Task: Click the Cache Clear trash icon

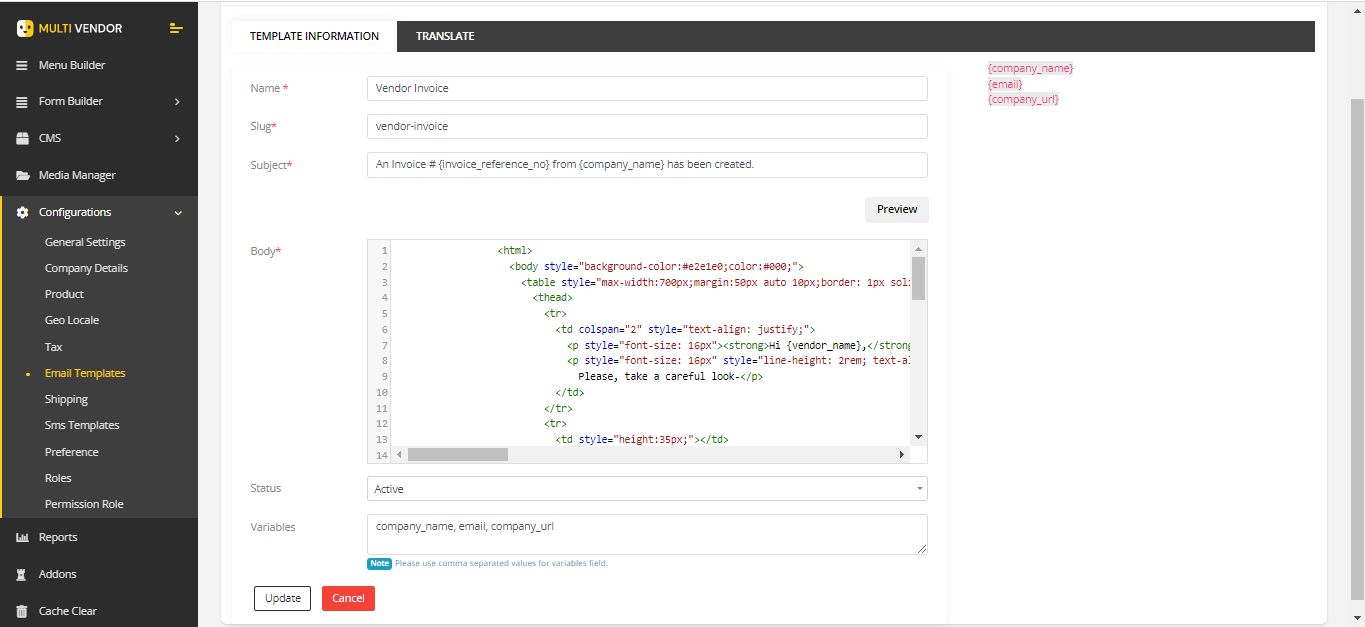Action: pyautogui.click(x=22, y=611)
